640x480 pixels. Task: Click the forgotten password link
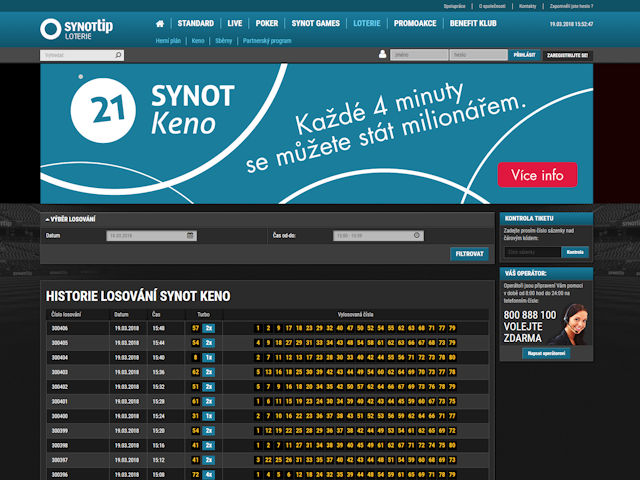[571, 6]
